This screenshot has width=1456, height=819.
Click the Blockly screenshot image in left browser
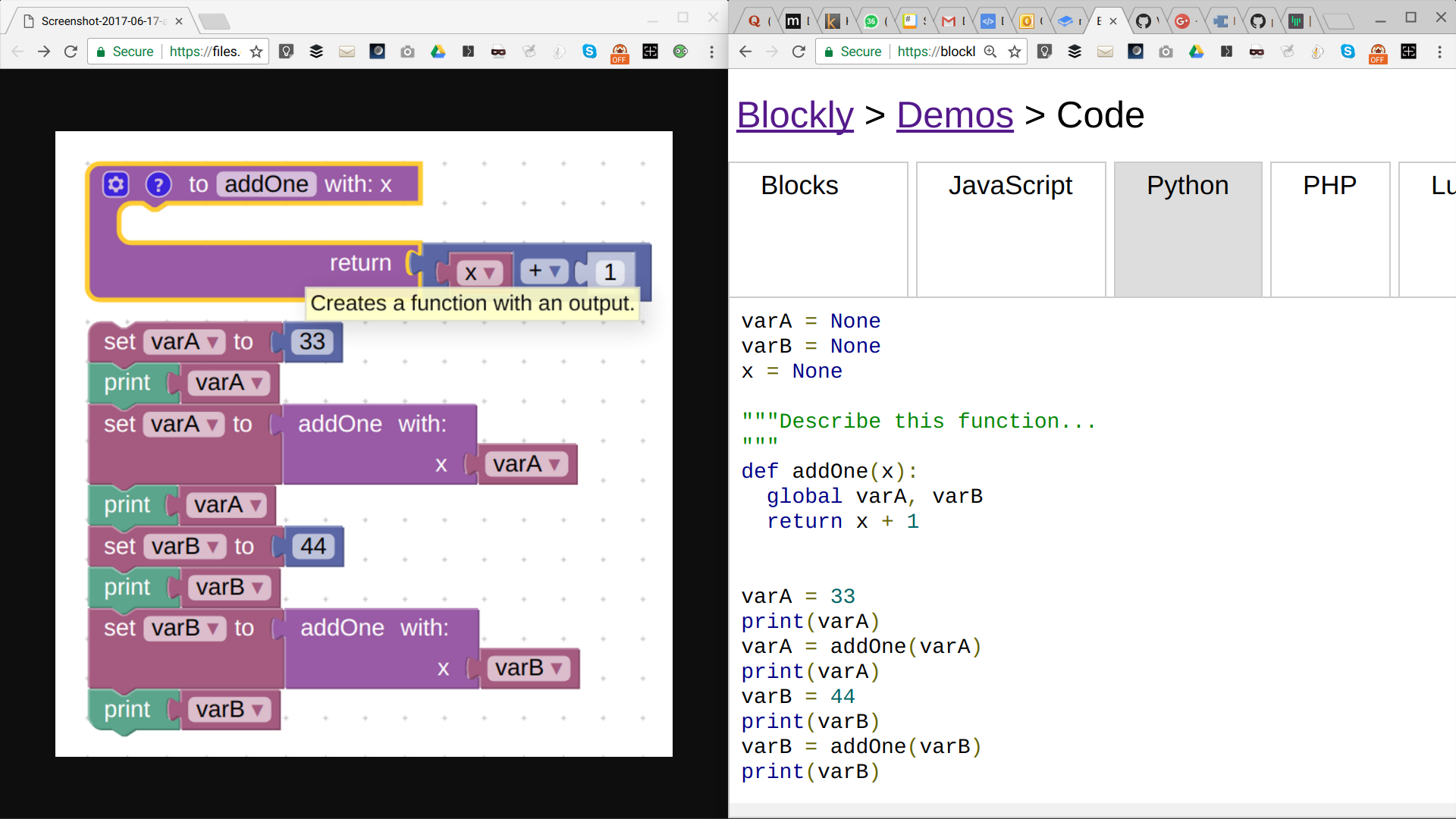point(364,444)
